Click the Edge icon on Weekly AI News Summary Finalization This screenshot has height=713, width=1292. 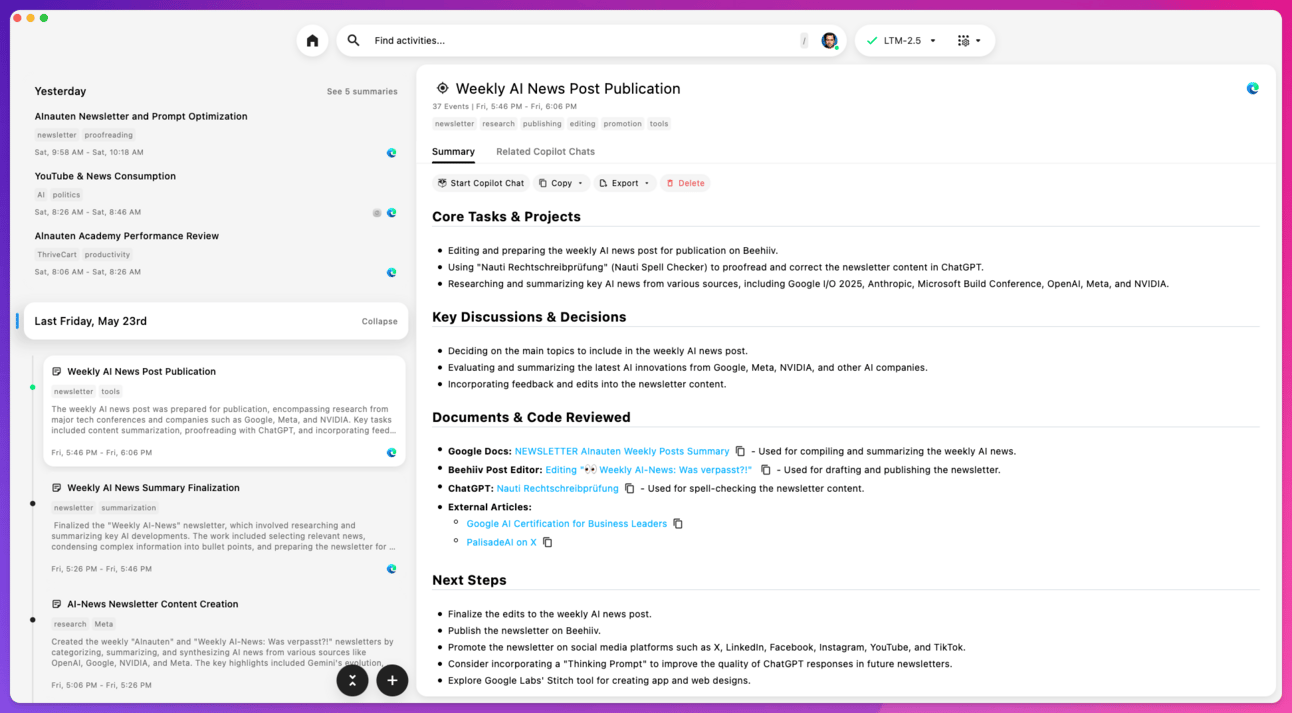tap(391, 569)
